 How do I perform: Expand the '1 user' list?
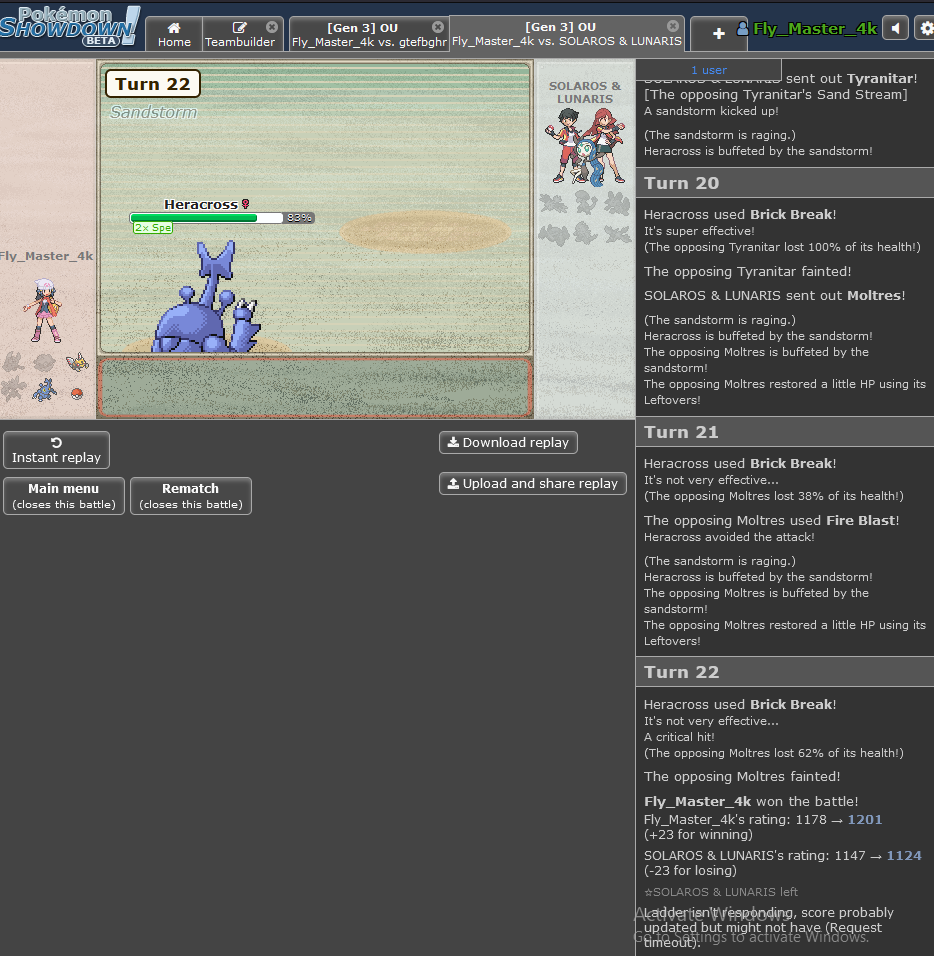tap(709, 70)
